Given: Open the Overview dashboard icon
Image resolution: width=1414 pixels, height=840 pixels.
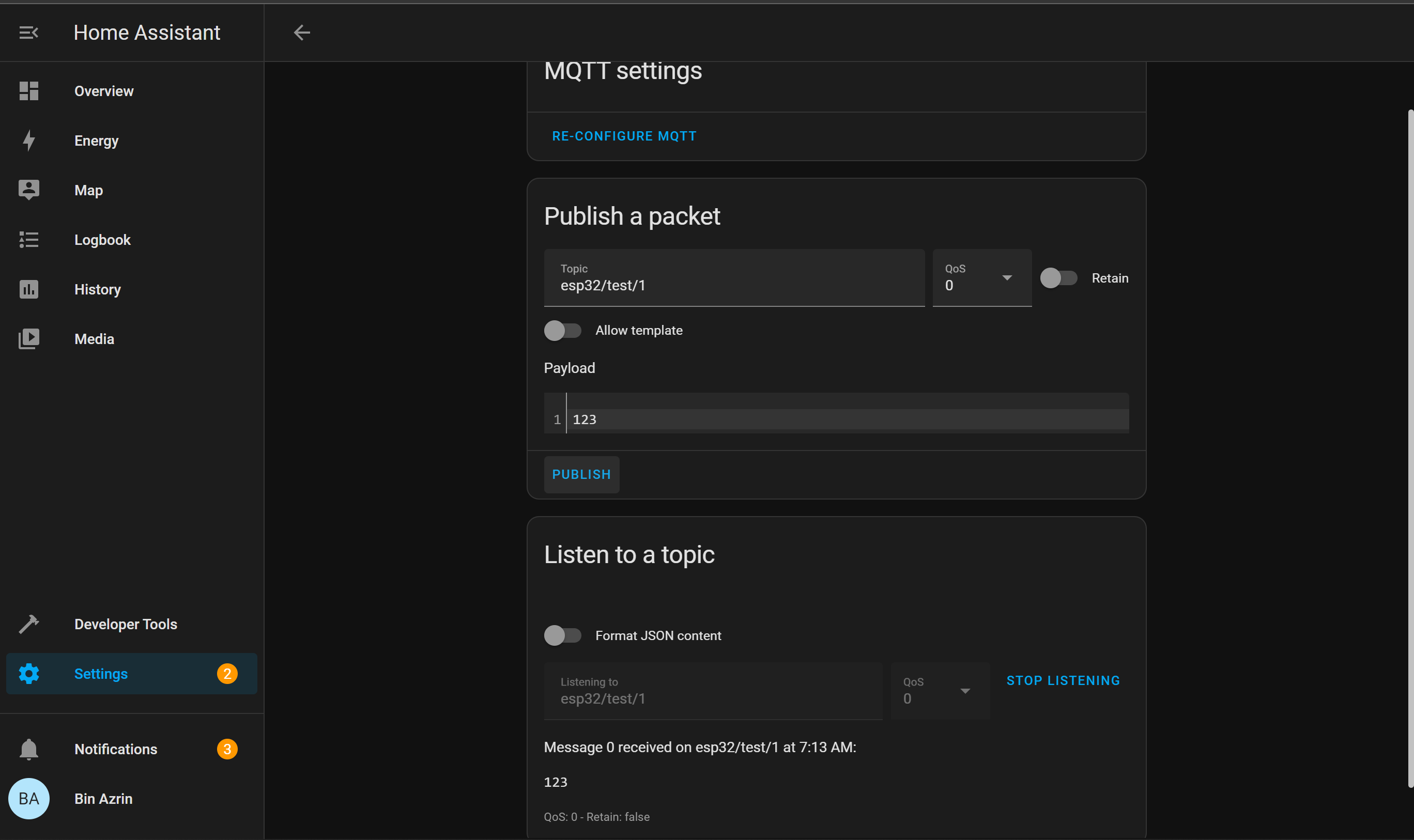Looking at the screenshot, I should click(x=28, y=91).
